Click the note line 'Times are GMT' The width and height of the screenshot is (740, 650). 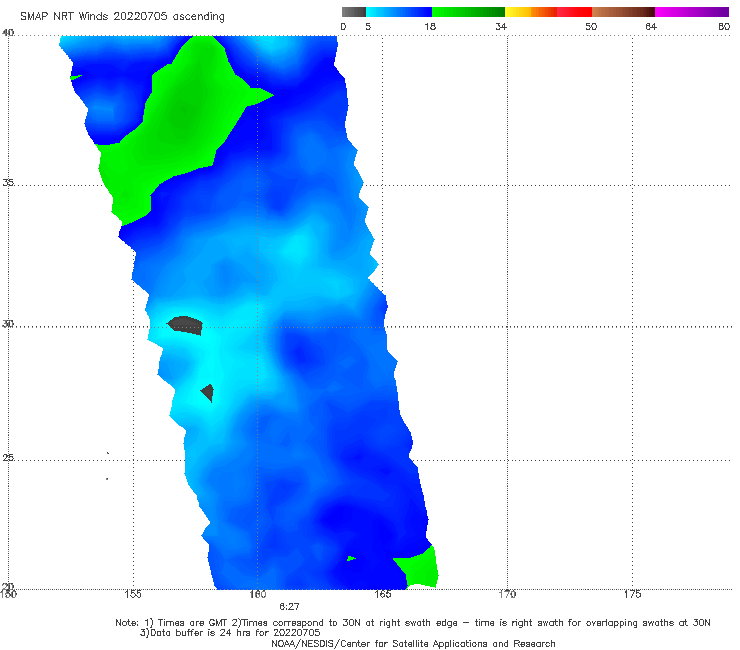pos(193,623)
